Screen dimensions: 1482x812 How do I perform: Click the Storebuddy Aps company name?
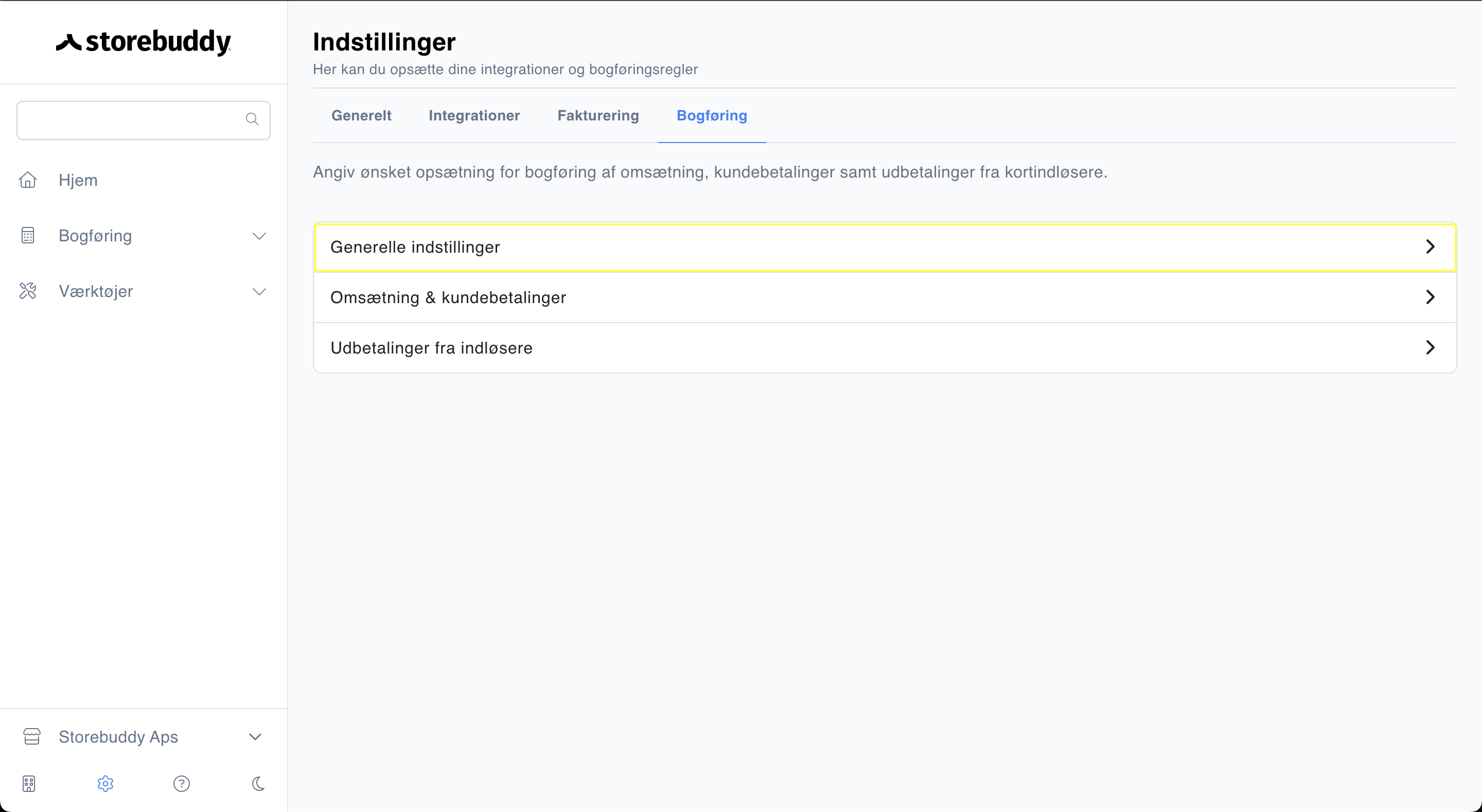point(118,736)
